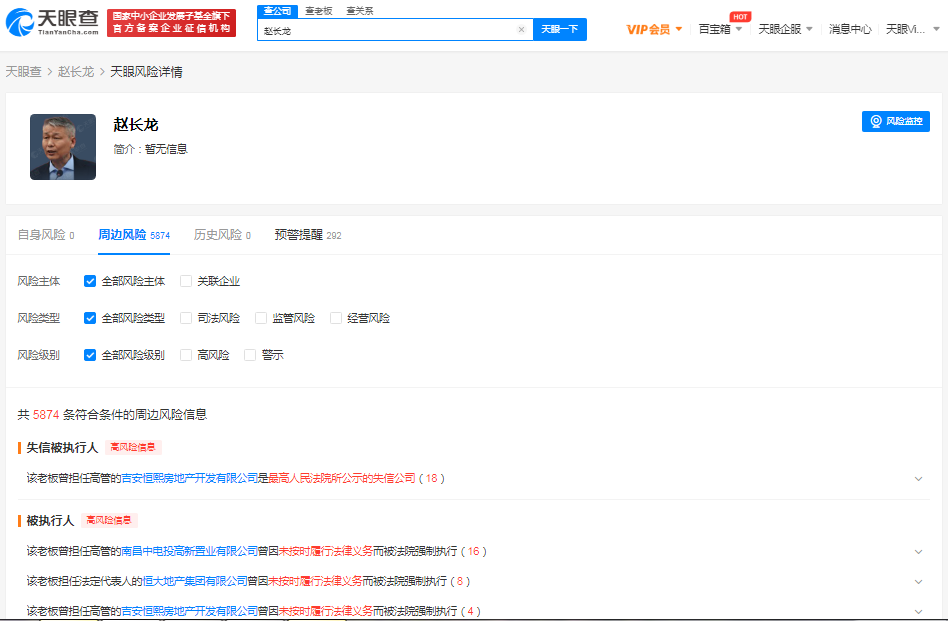
Task: Click the 高风险信息 tag beside 被执行人
Action: tap(109, 520)
